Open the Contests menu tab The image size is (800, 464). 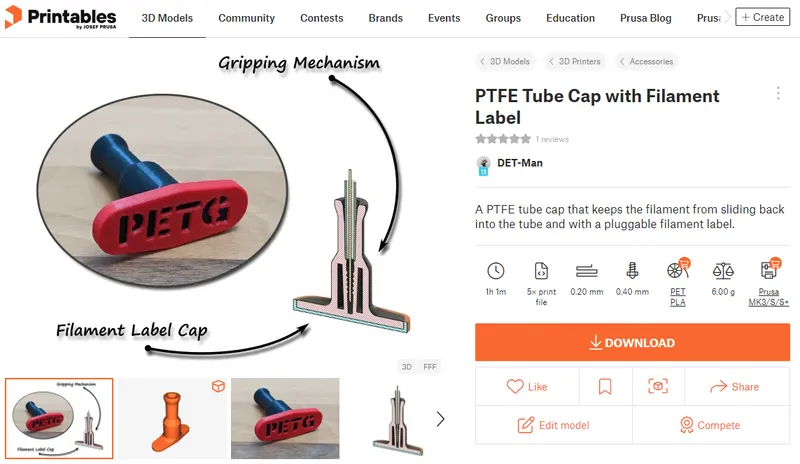[x=321, y=18]
